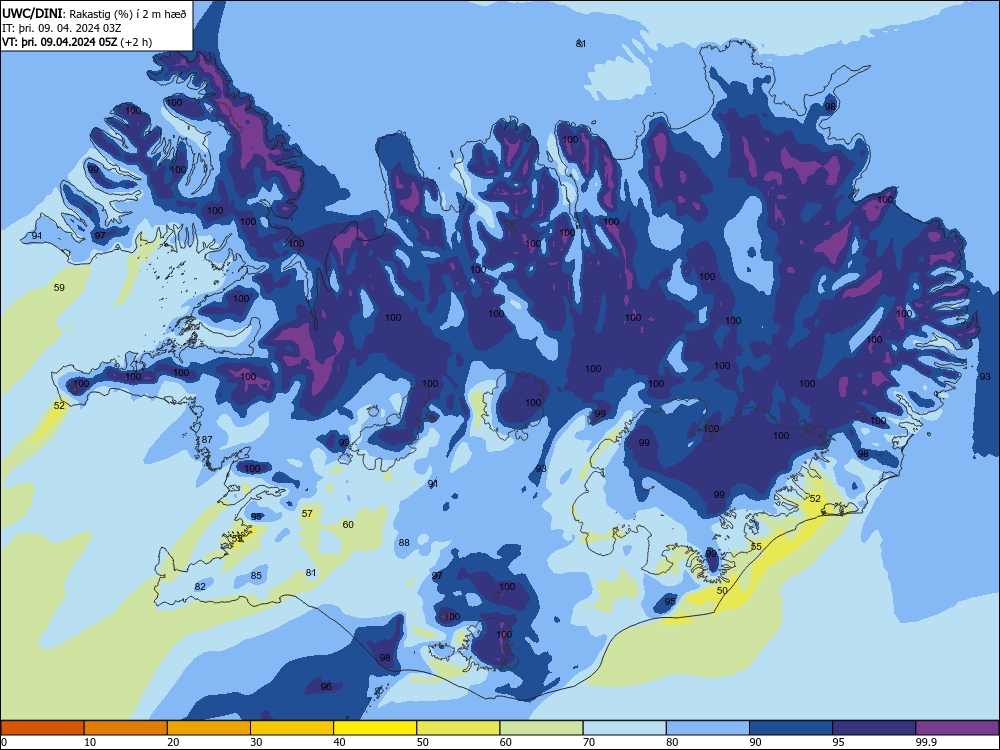The width and height of the screenshot is (1000, 750).
Task: Select the legend tick label '30'
Action: 256,742
